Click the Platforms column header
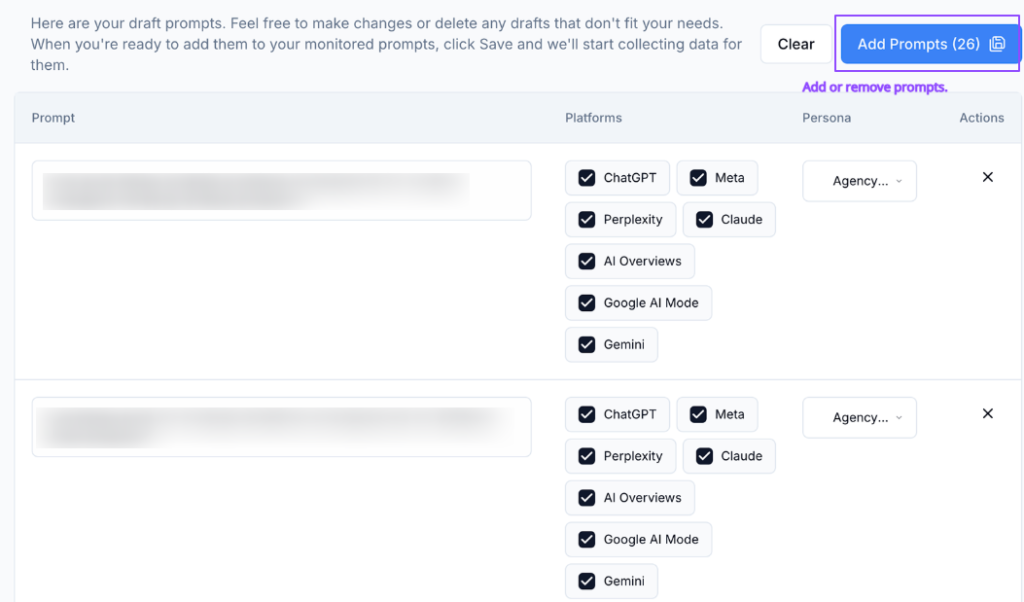Screen dimensions: 1024x602 point(593,118)
